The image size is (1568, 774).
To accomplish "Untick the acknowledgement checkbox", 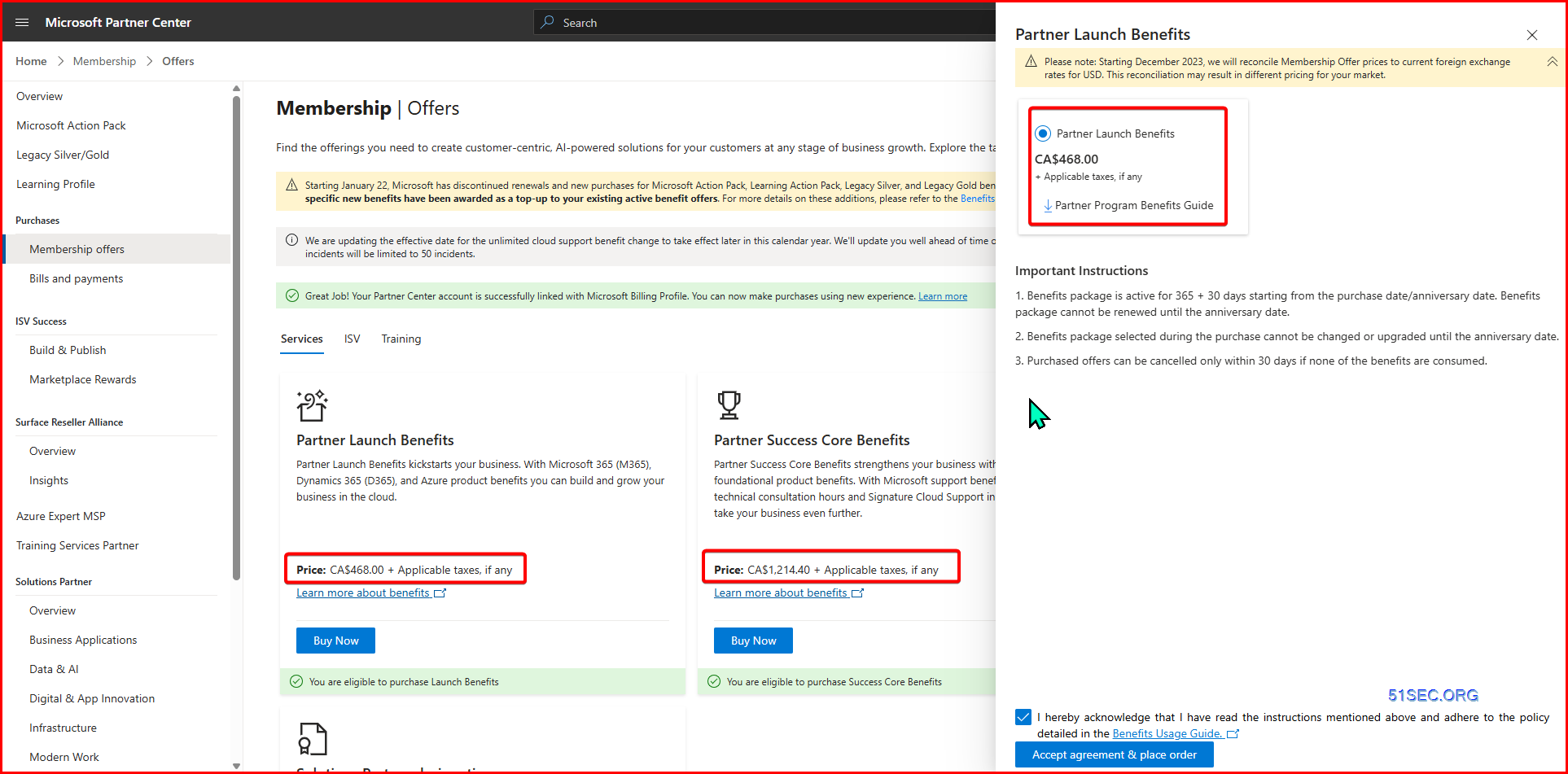I will coord(1023,717).
